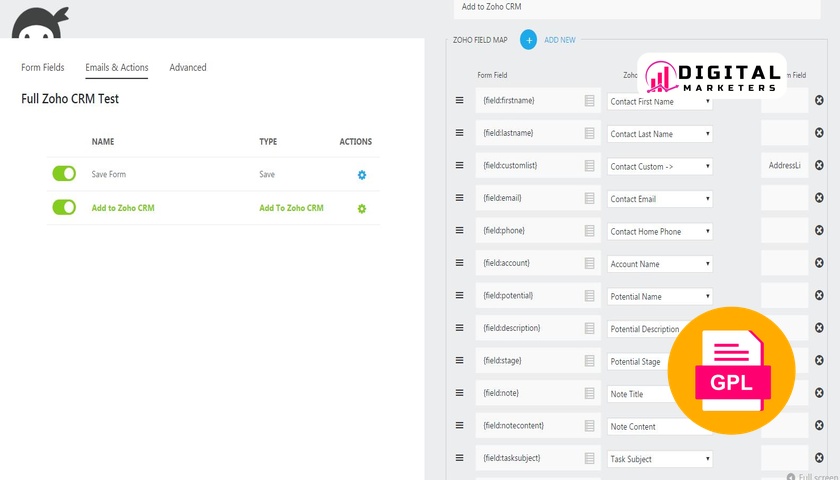Click drag handle of {field:tasksubject} row

460,458
